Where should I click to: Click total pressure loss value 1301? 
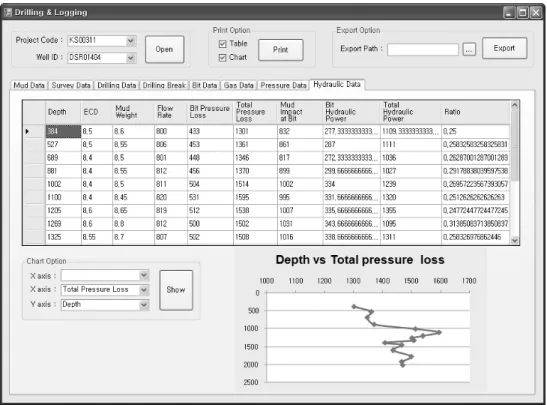pos(255,132)
